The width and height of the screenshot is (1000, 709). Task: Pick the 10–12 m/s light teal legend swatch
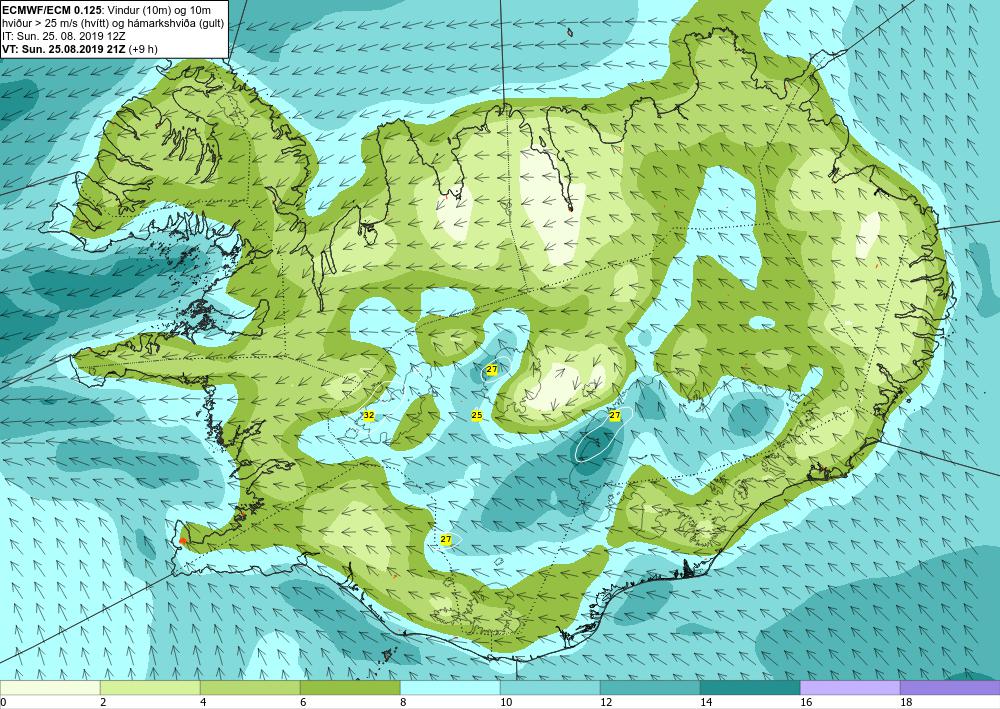click(550, 688)
